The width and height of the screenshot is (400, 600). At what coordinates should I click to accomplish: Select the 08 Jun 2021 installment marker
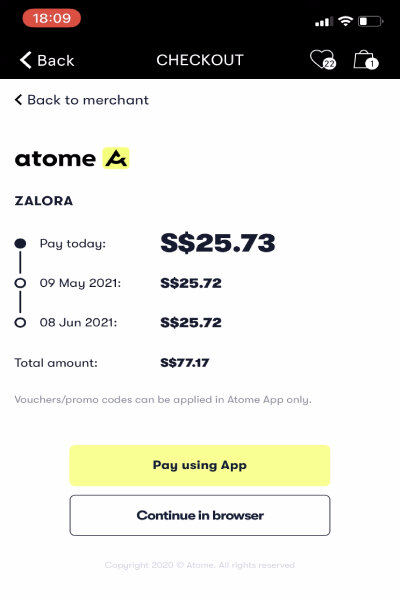click(20, 323)
